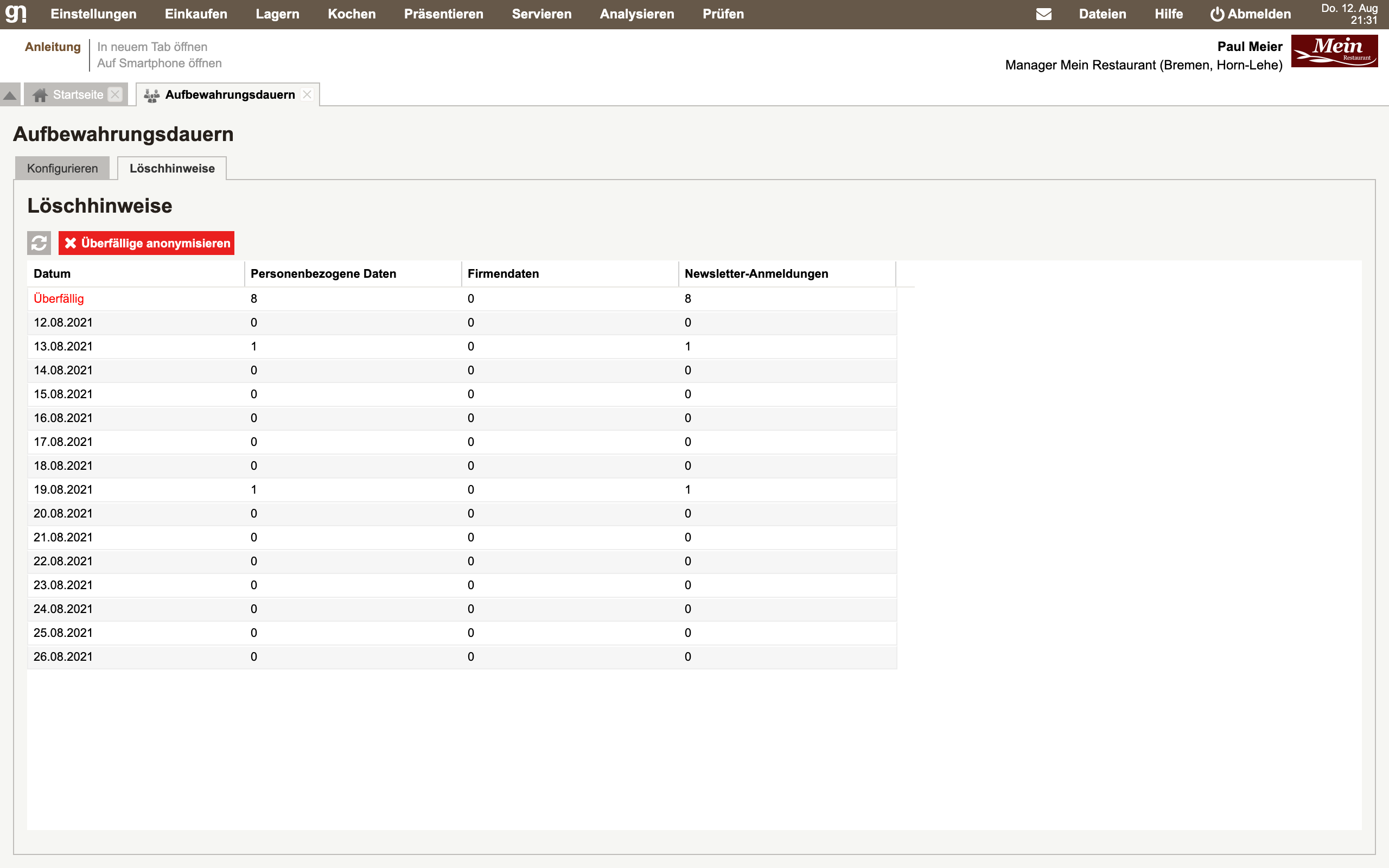Open the Servieren menu
Screen dimensions: 1389x868
(542, 14)
